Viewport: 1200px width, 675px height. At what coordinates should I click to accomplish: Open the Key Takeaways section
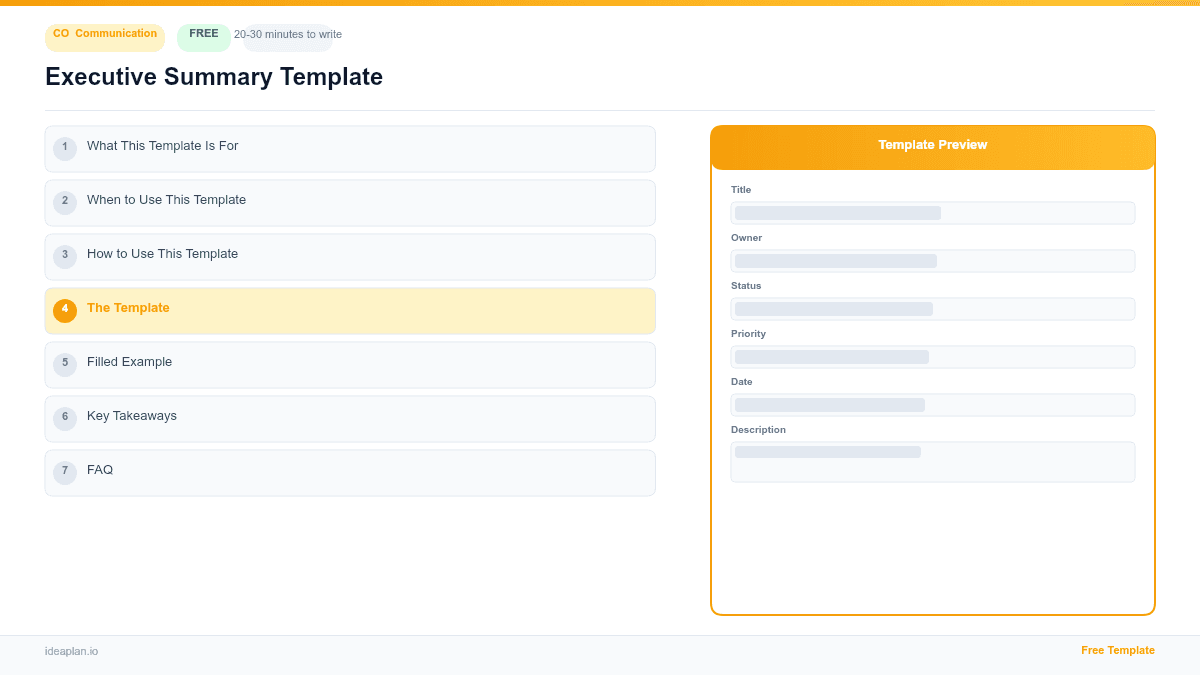[350, 417]
